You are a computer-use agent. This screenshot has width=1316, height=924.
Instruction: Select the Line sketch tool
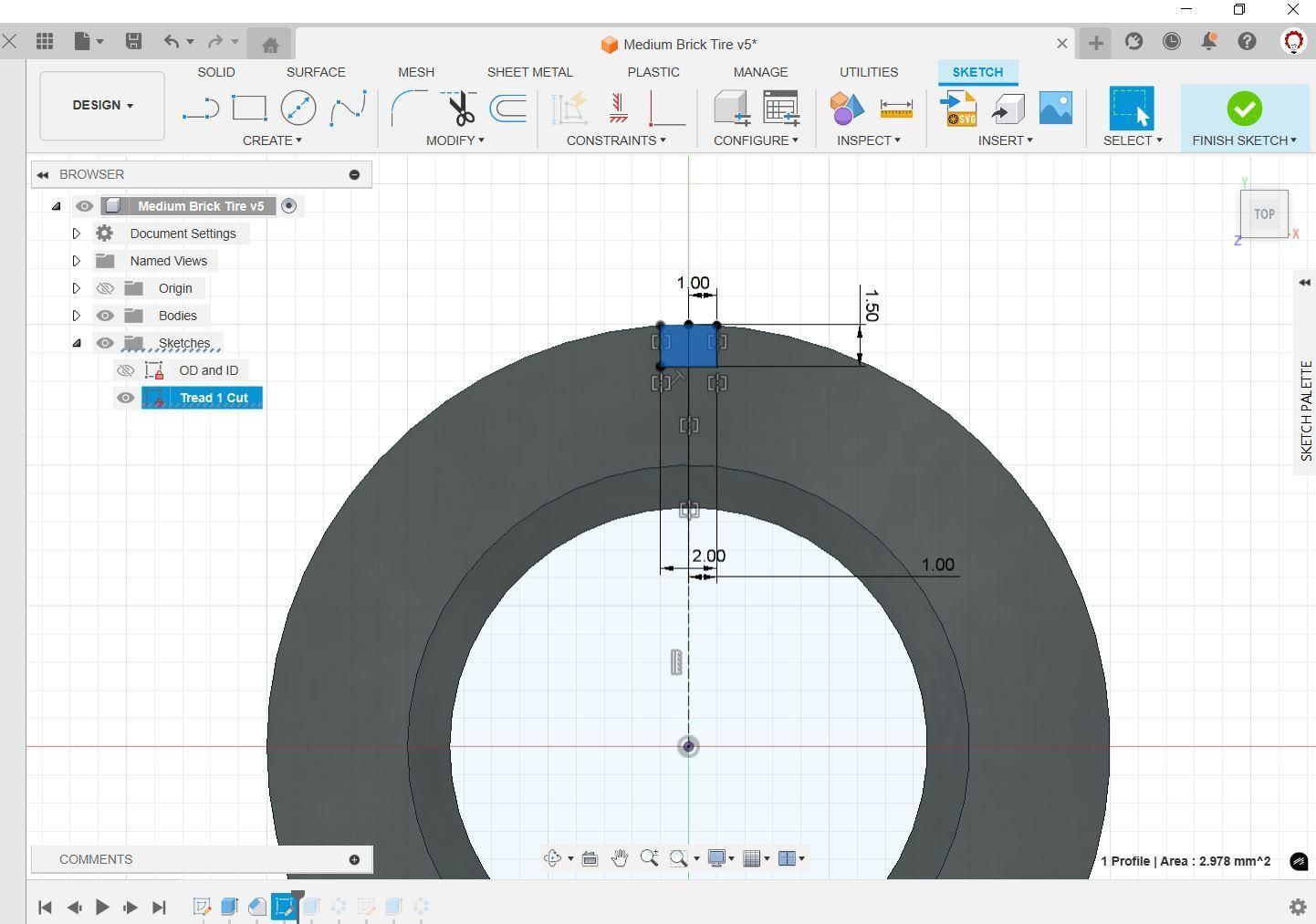(201, 109)
